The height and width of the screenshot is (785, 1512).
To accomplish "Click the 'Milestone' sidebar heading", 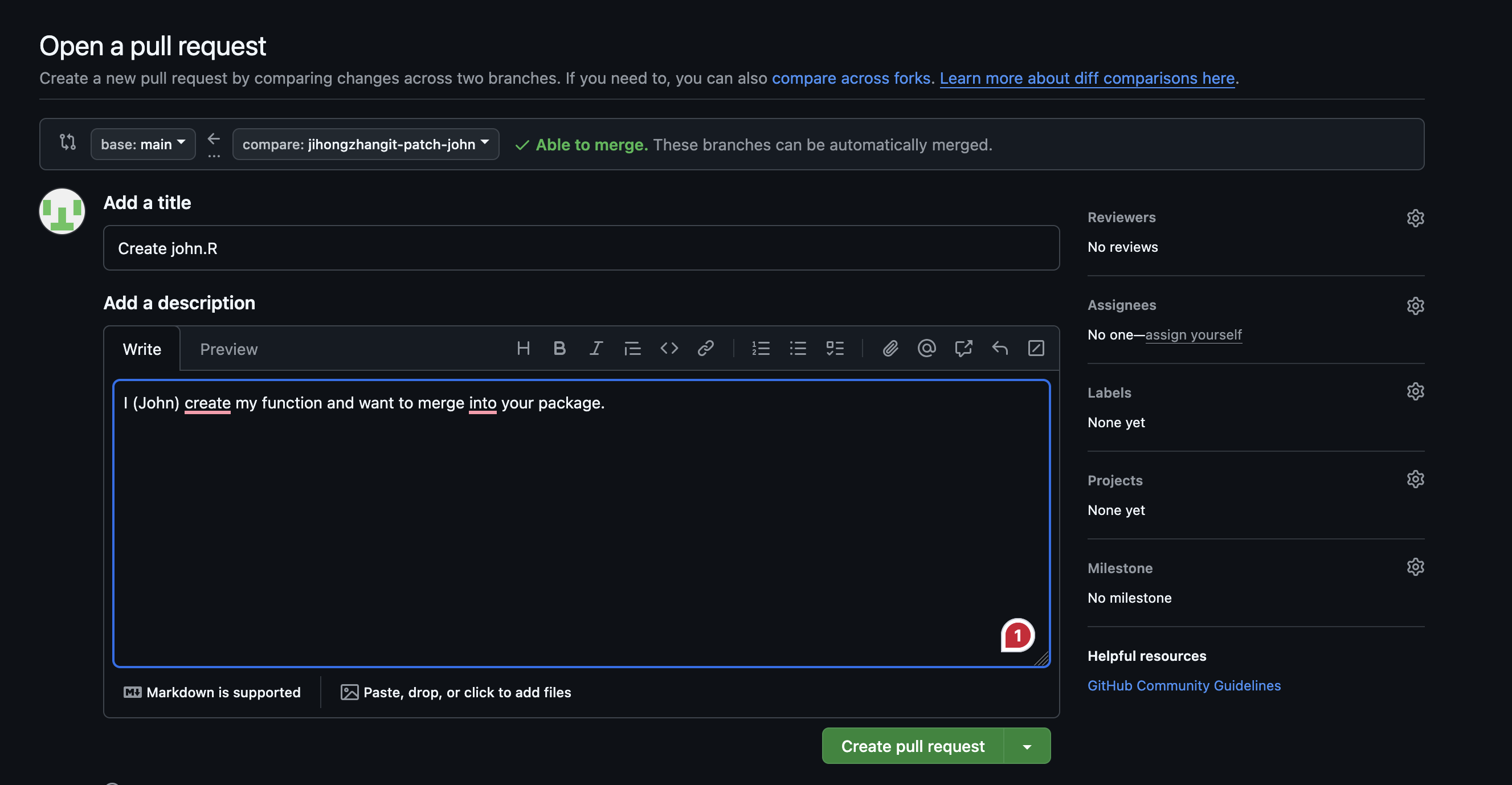I will pyautogui.click(x=1120, y=569).
